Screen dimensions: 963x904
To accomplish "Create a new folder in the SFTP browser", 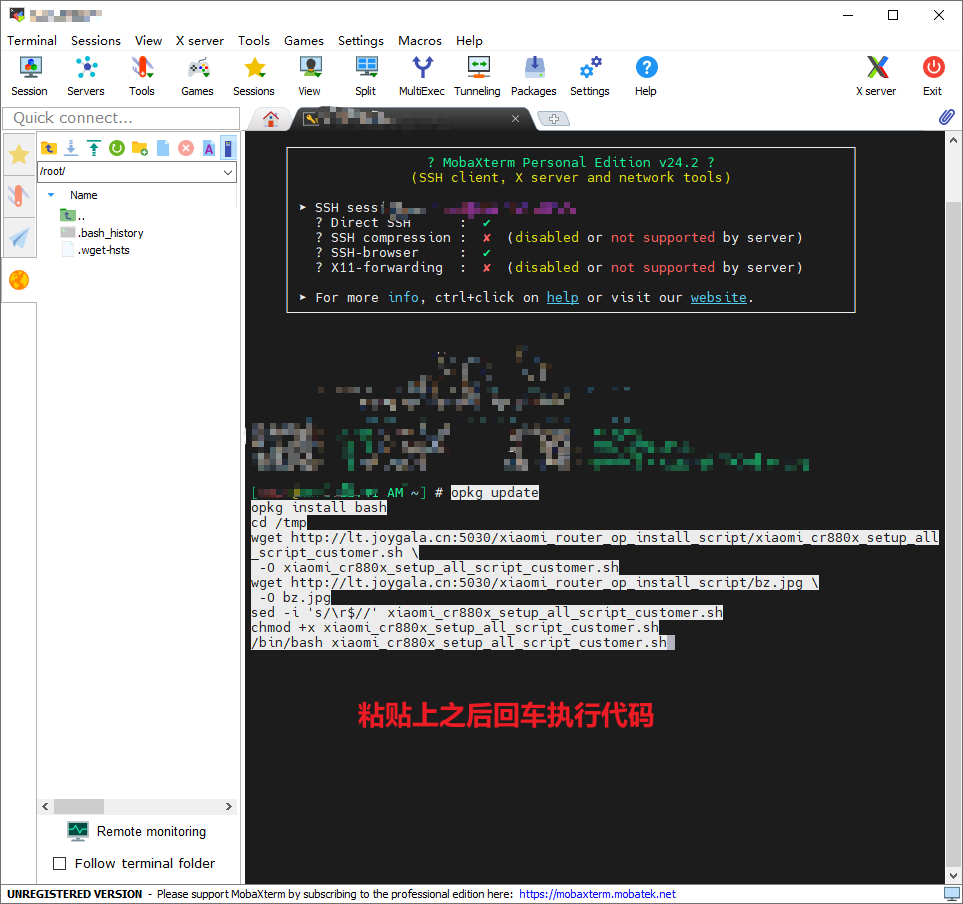I will tap(140, 148).
